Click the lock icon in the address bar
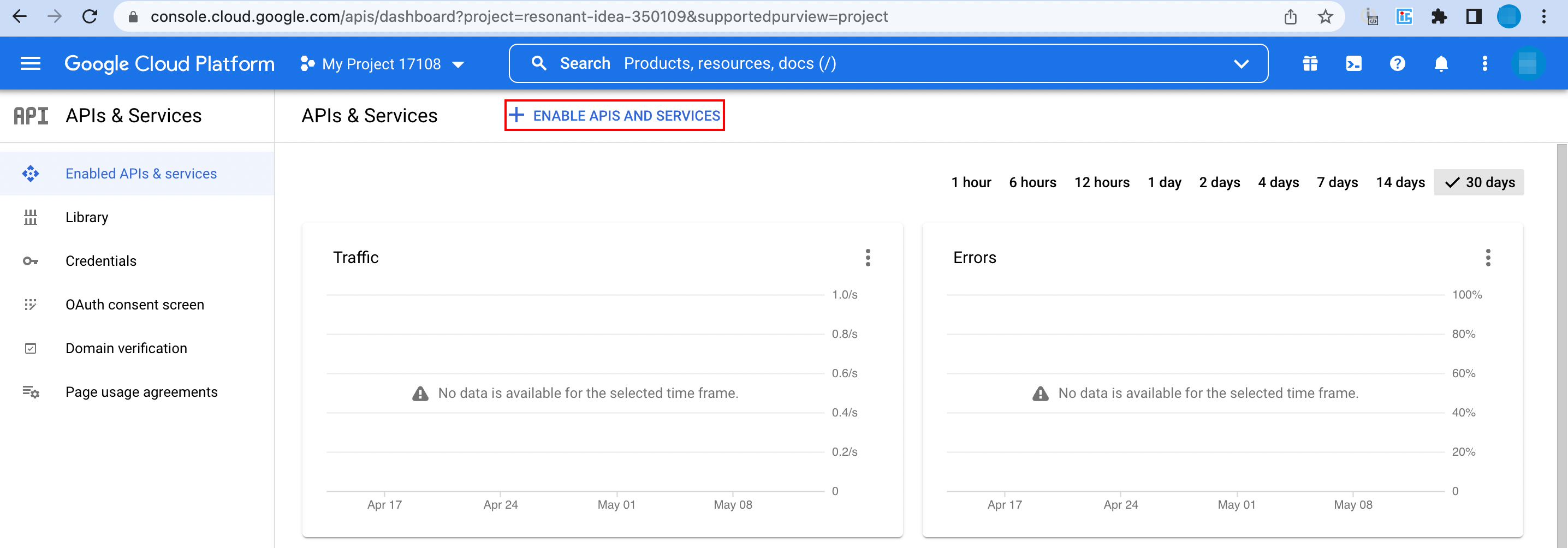The height and width of the screenshot is (548, 1568). (x=133, y=17)
